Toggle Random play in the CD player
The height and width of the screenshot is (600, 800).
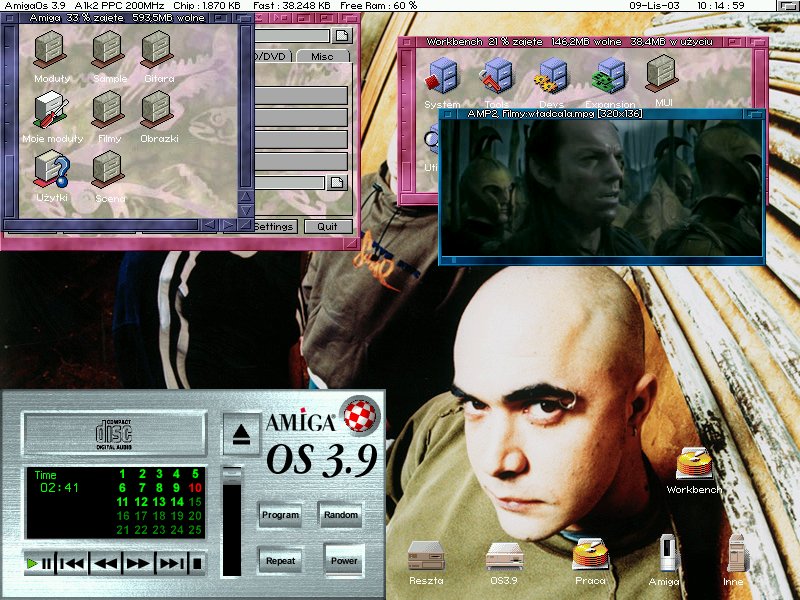tap(340, 515)
